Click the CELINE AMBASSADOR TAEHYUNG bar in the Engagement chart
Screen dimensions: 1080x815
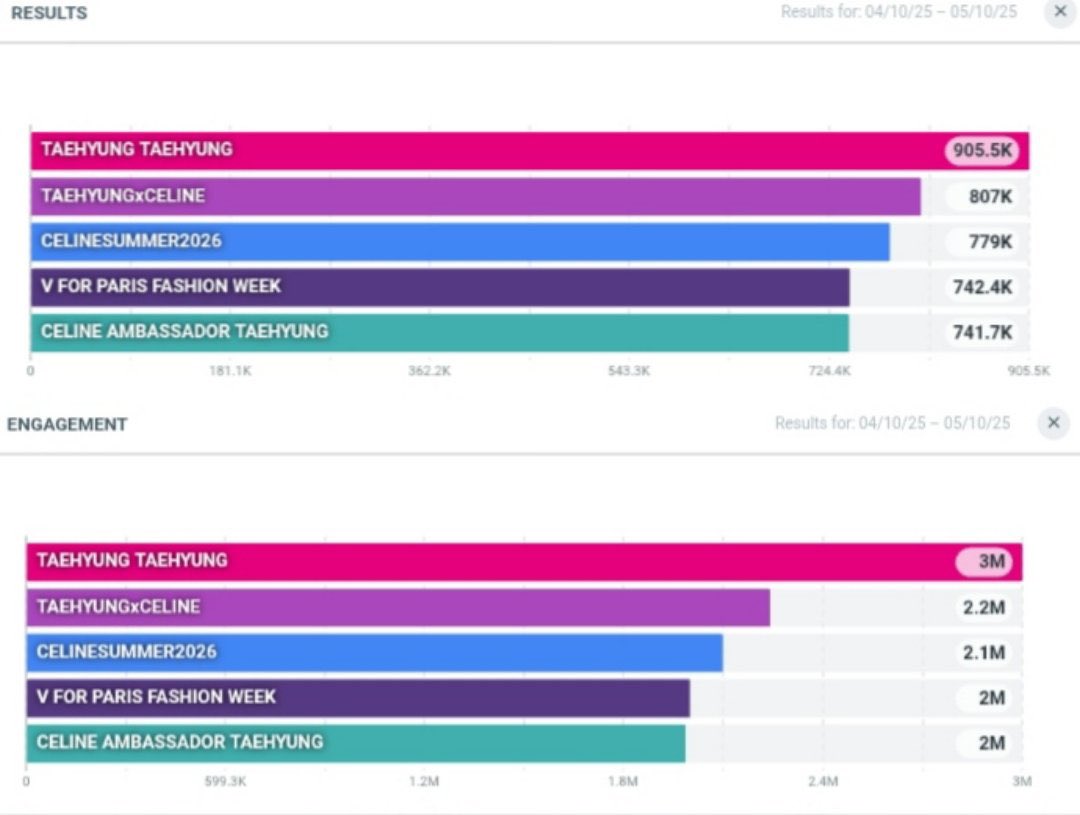[355, 743]
